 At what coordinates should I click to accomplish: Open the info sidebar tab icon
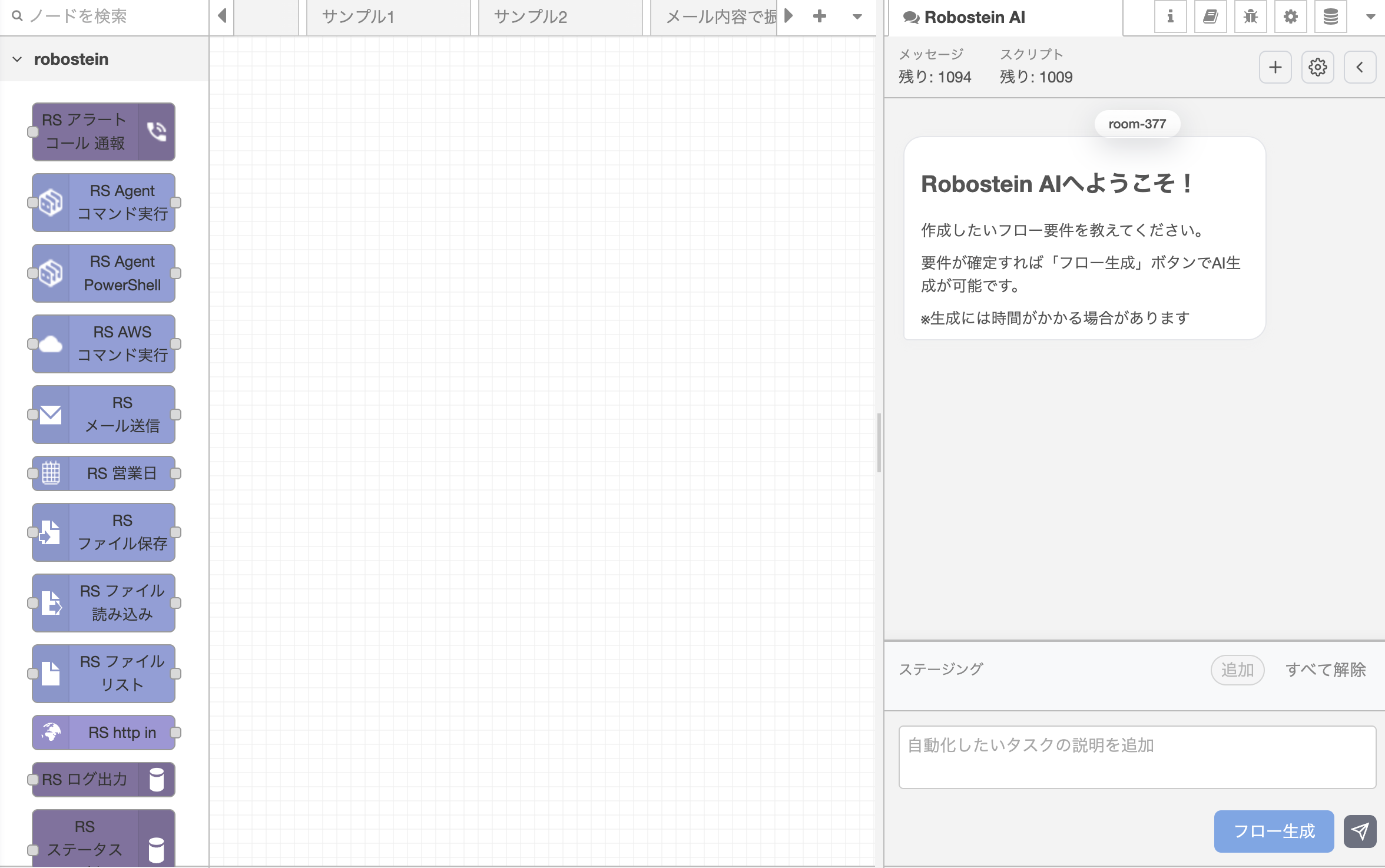pos(1170,17)
